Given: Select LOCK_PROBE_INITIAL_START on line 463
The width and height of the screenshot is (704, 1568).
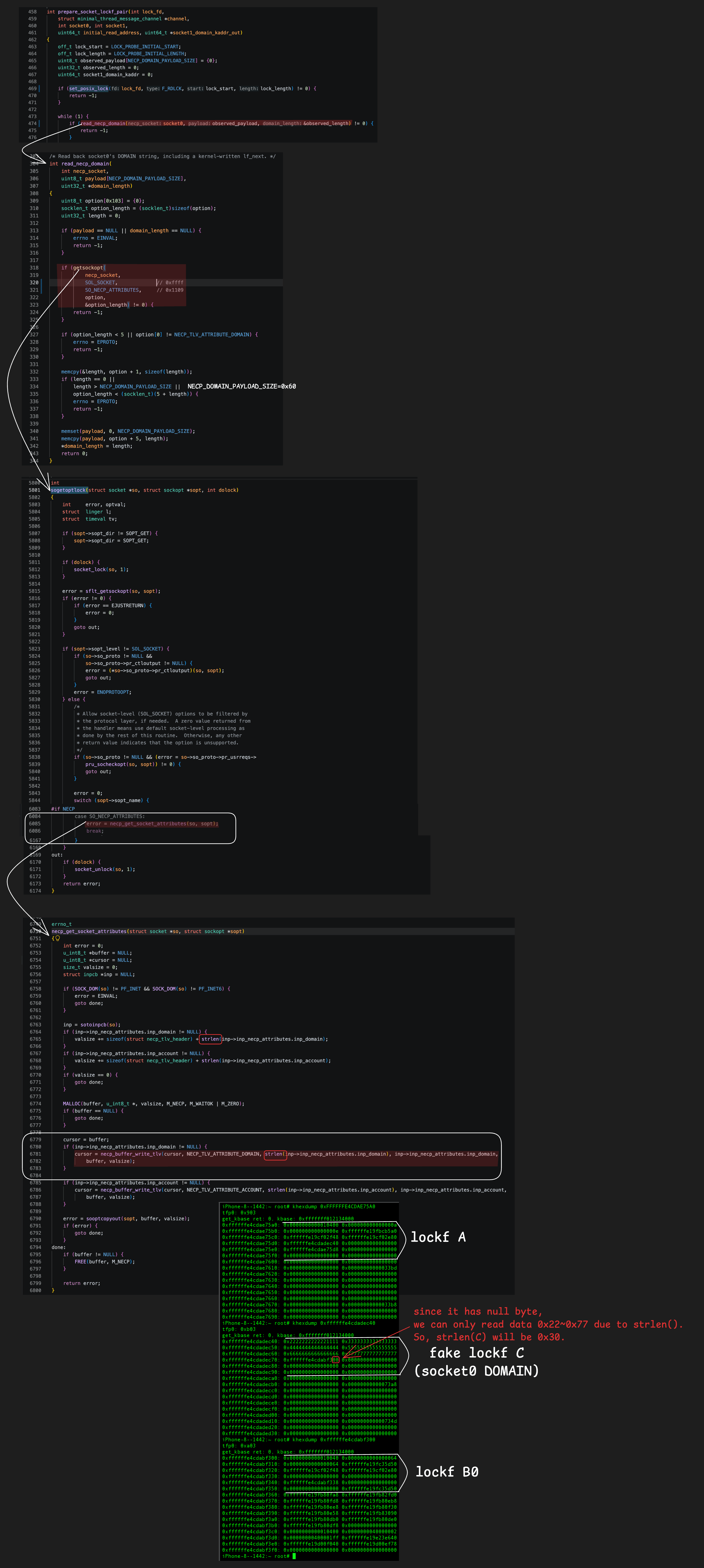Looking at the screenshot, I should pos(145,46).
